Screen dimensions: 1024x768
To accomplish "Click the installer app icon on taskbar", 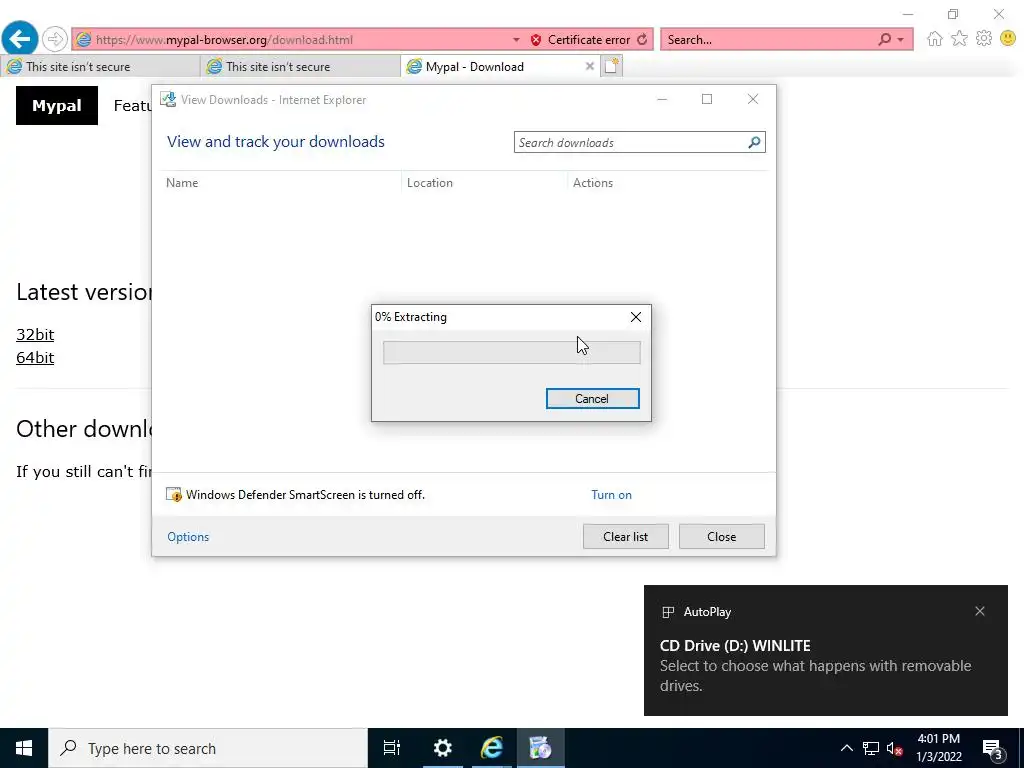I will tap(541, 748).
